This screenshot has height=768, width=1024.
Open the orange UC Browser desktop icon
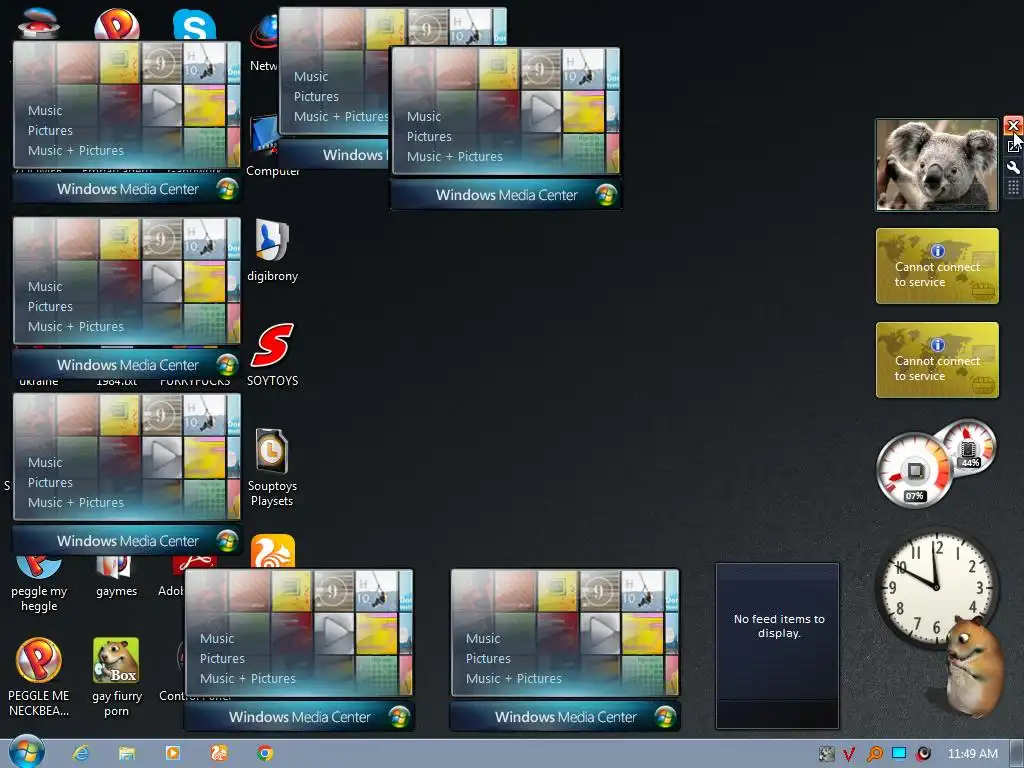[273, 552]
